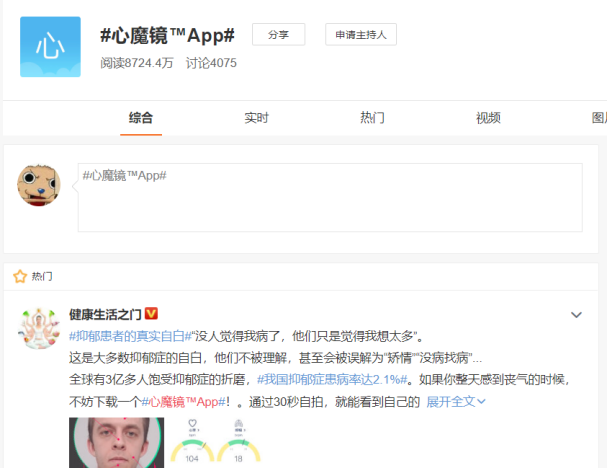
Task: Click the star icon next to 热门
Action: click(x=20, y=276)
